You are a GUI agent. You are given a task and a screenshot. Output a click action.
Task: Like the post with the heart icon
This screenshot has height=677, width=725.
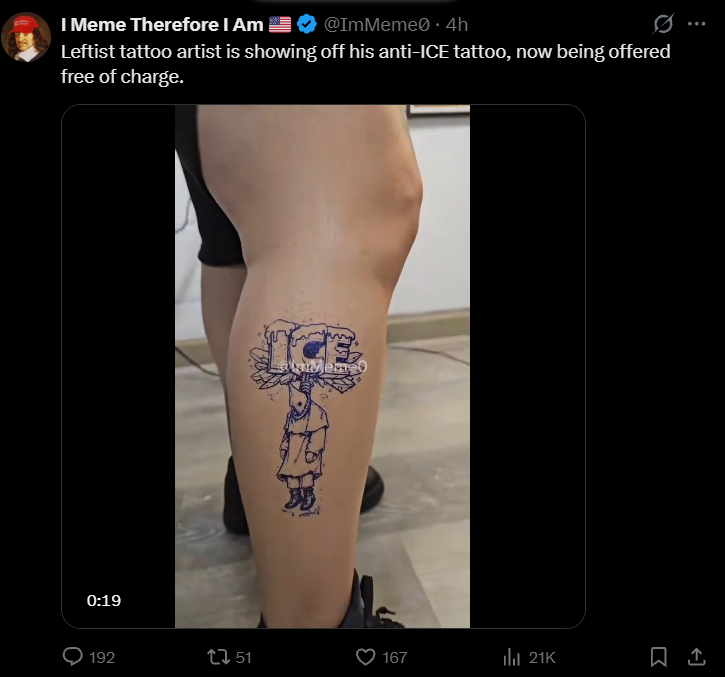coord(365,657)
